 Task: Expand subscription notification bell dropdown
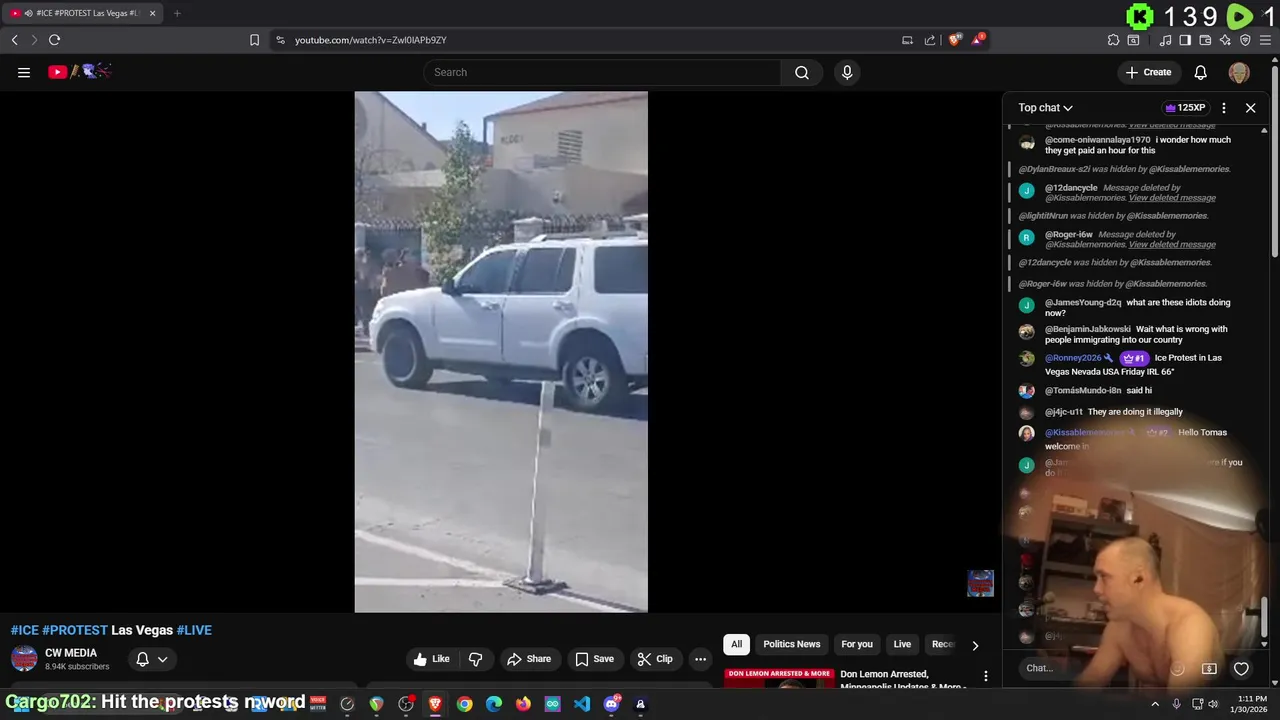[152, 659]
